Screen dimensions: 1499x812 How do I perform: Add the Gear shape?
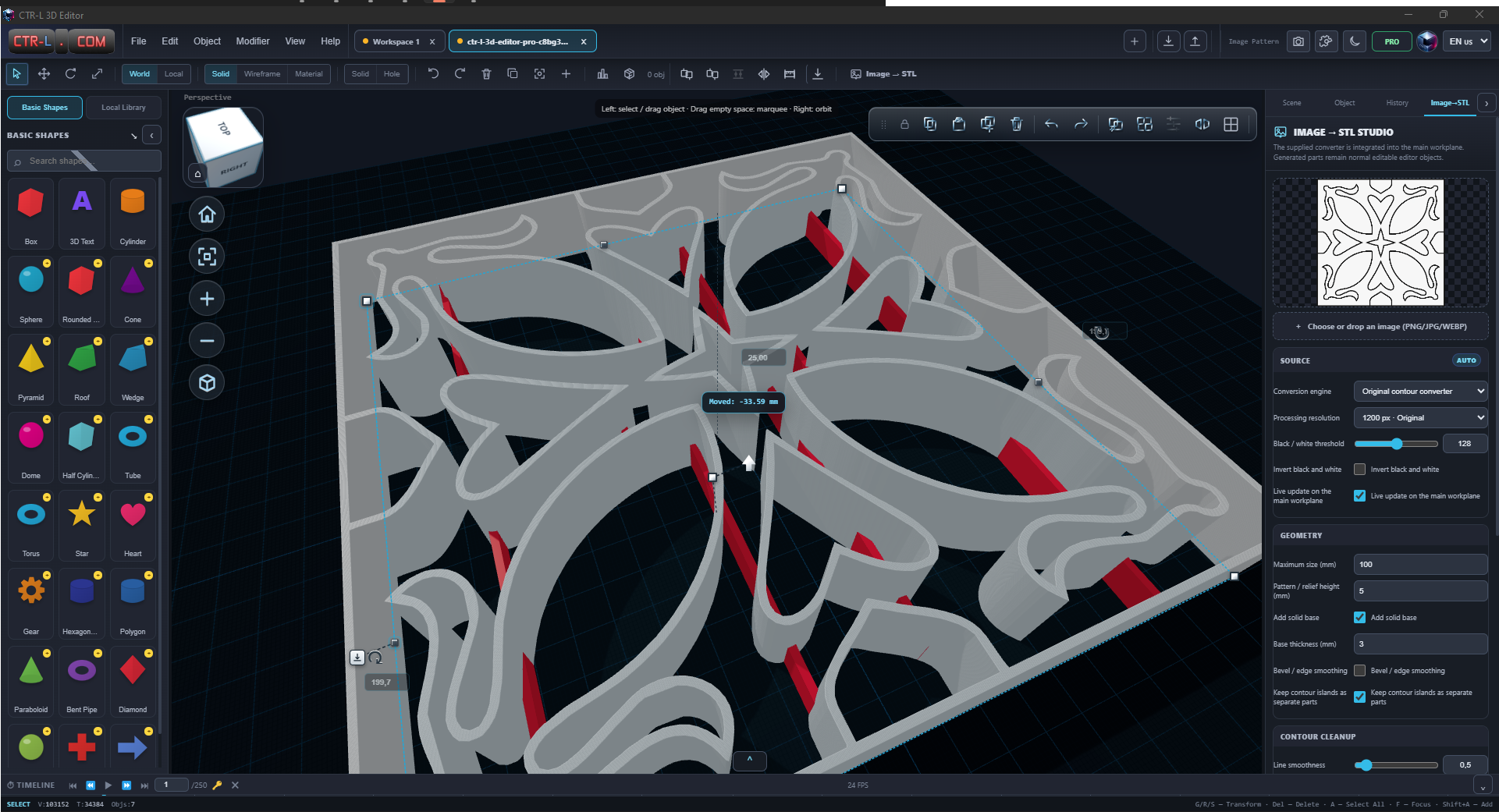(x=31, y=602)
